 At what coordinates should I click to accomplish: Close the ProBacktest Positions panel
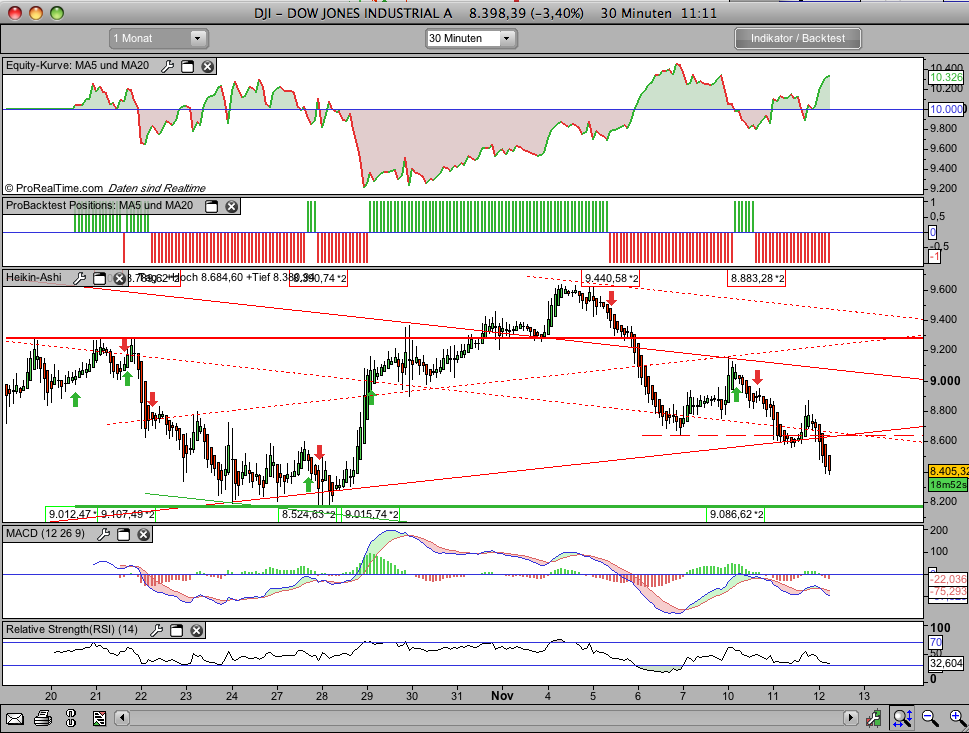point(232,206)
